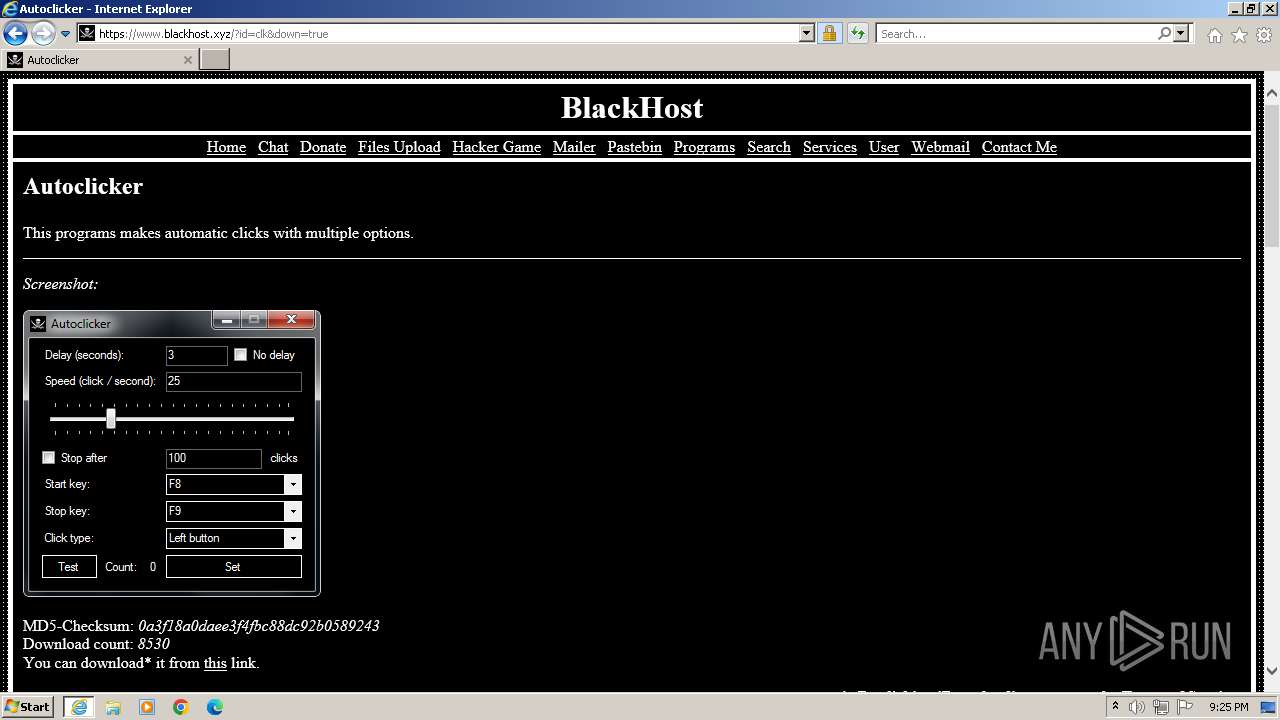Click the BlackHost site title
The image size is (1280, 720).
(x=632, y=107)
